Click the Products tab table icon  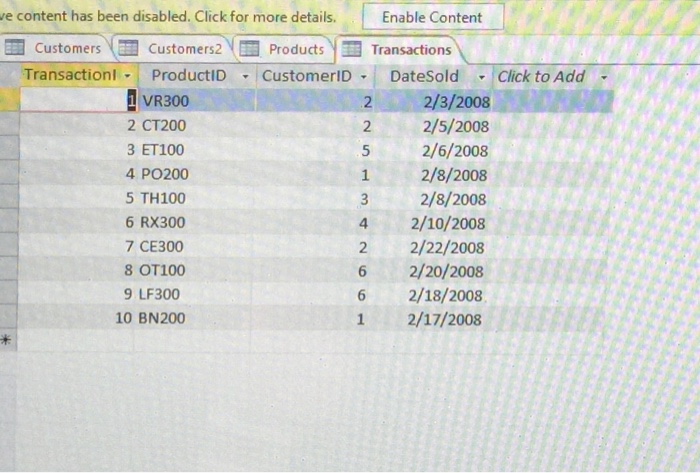(249, 48)
